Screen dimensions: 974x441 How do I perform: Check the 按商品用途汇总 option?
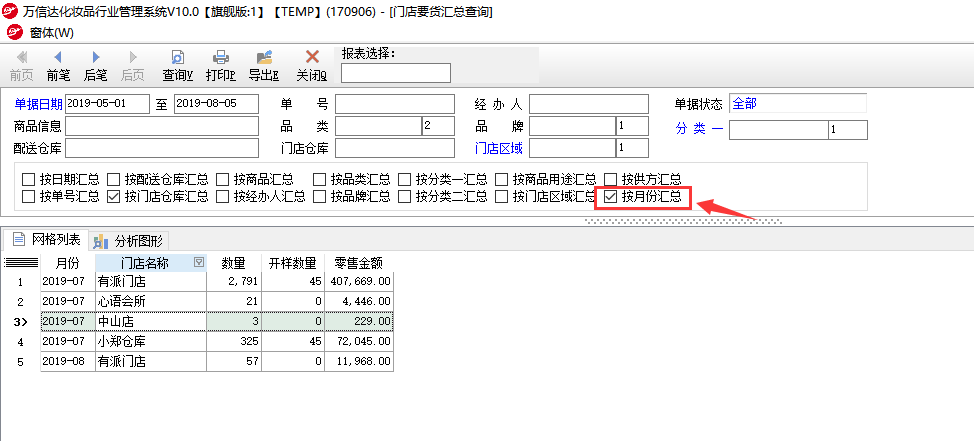click(x=501, y=180)
